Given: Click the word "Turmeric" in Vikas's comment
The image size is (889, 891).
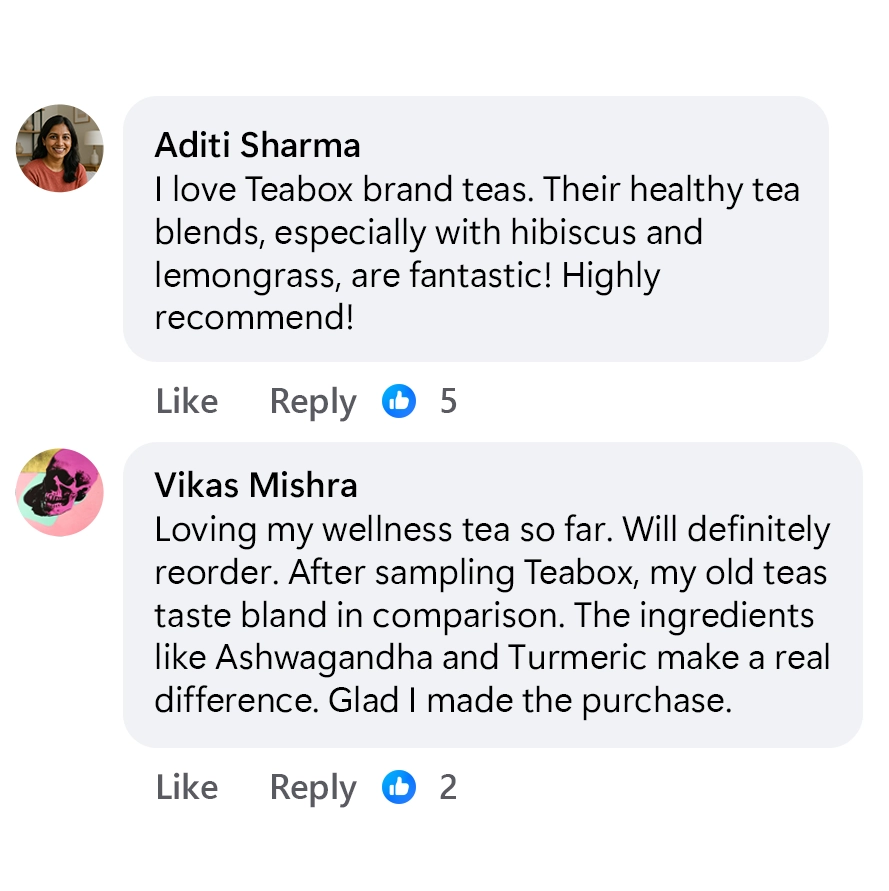Looking at the screenshot, I should pyautogui.click(x=578, y=657).
